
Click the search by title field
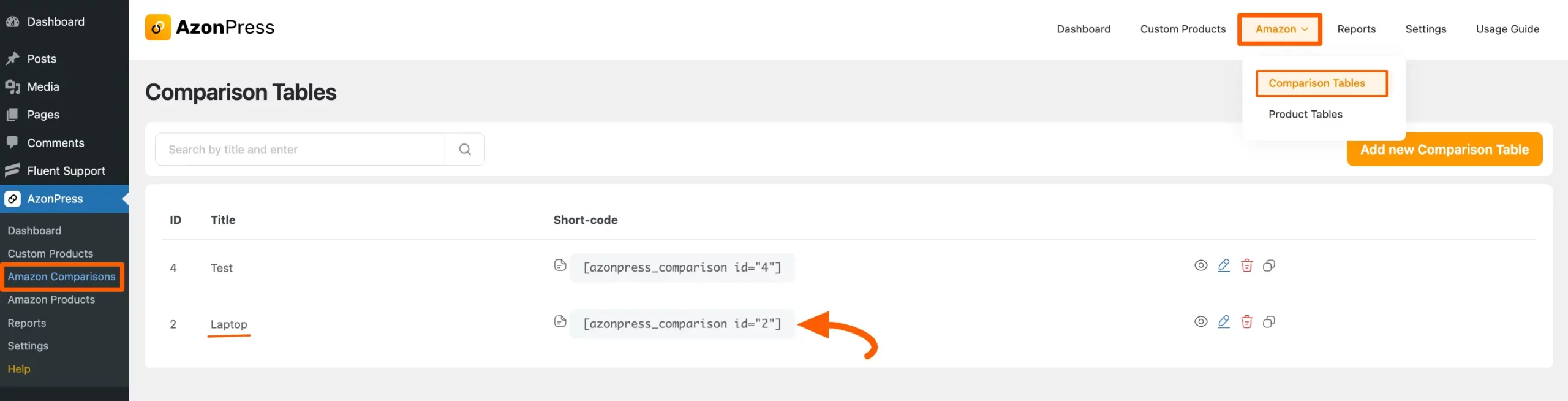(300, 149)
